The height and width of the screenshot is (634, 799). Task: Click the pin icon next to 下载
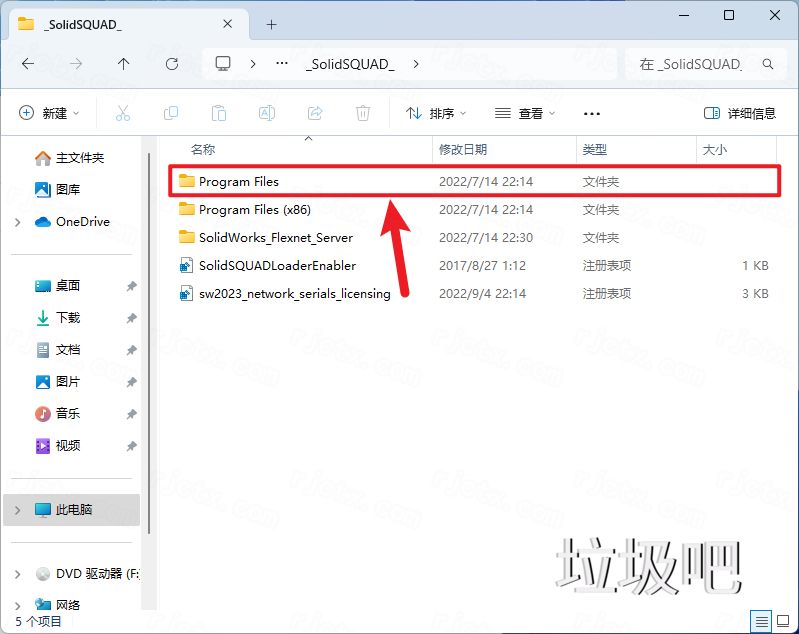pyautogui.click(x=131, y=318)
